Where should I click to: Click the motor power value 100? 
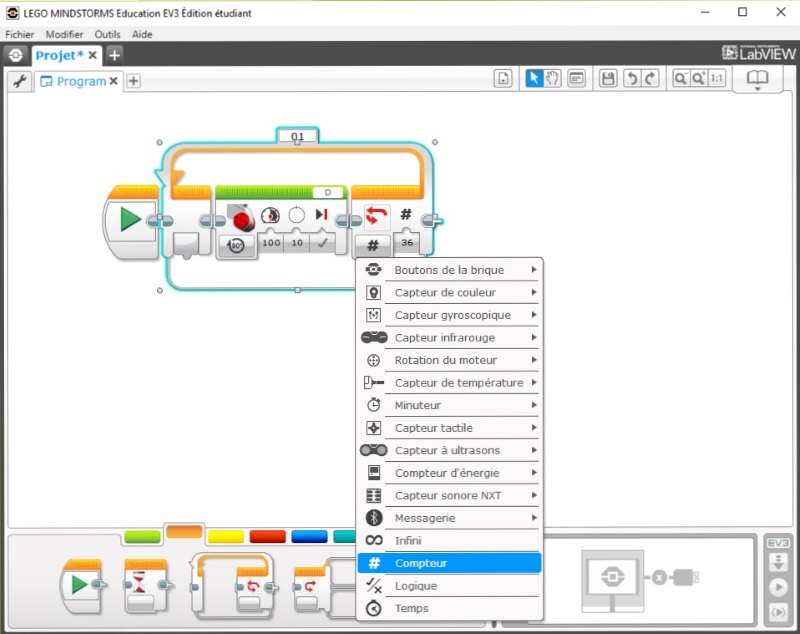(271, 243)
